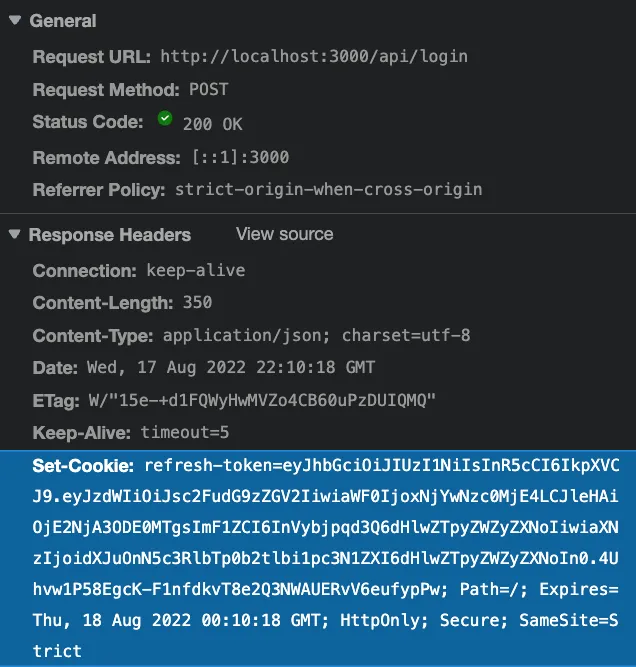
Task: Select the Remote Address value
Action: [241, 157]
